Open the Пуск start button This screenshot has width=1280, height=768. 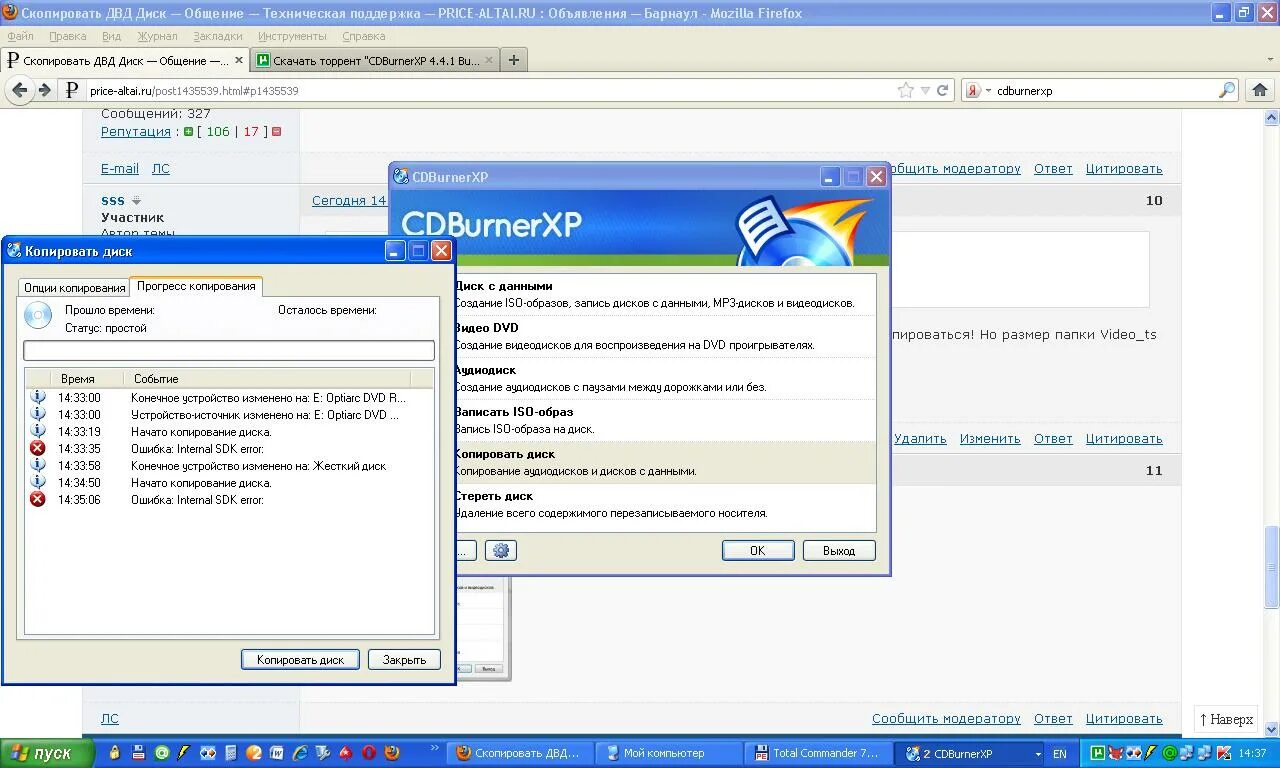(x=47, y=753)
